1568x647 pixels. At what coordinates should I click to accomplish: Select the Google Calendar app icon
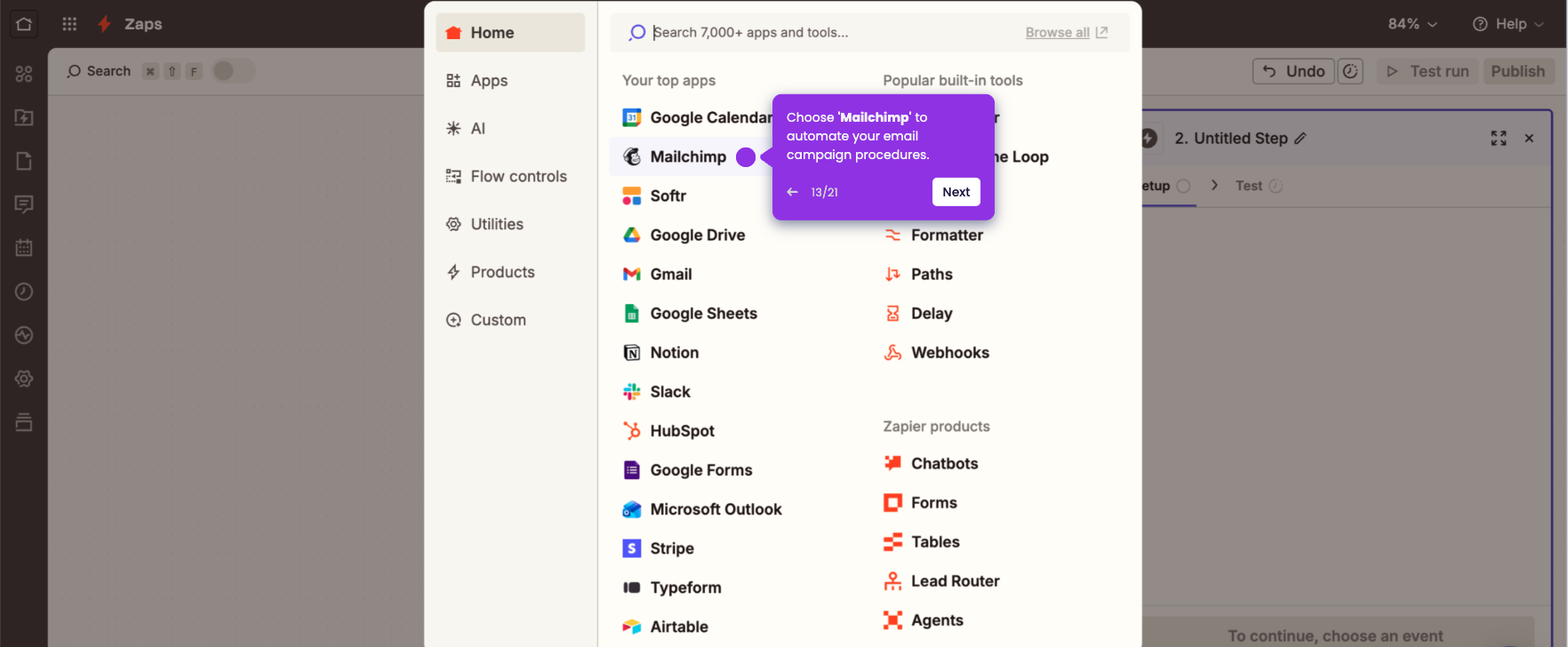[x=632, y=117]
